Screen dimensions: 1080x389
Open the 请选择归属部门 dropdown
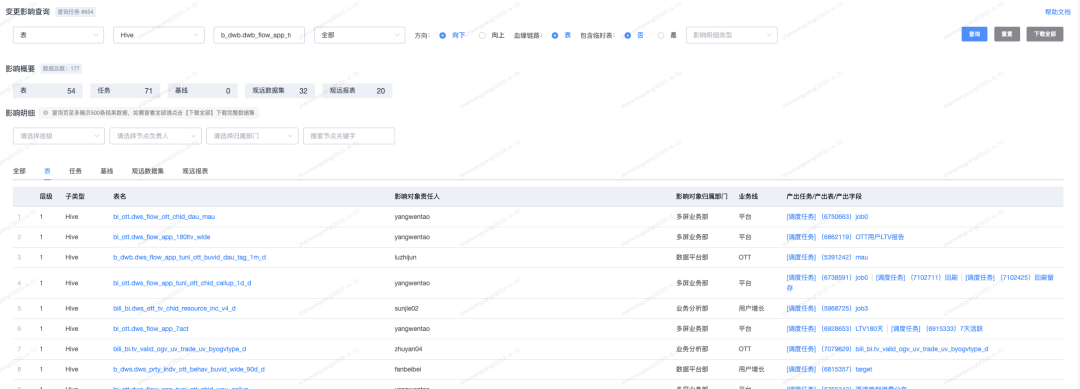click(x=252, y=136)
